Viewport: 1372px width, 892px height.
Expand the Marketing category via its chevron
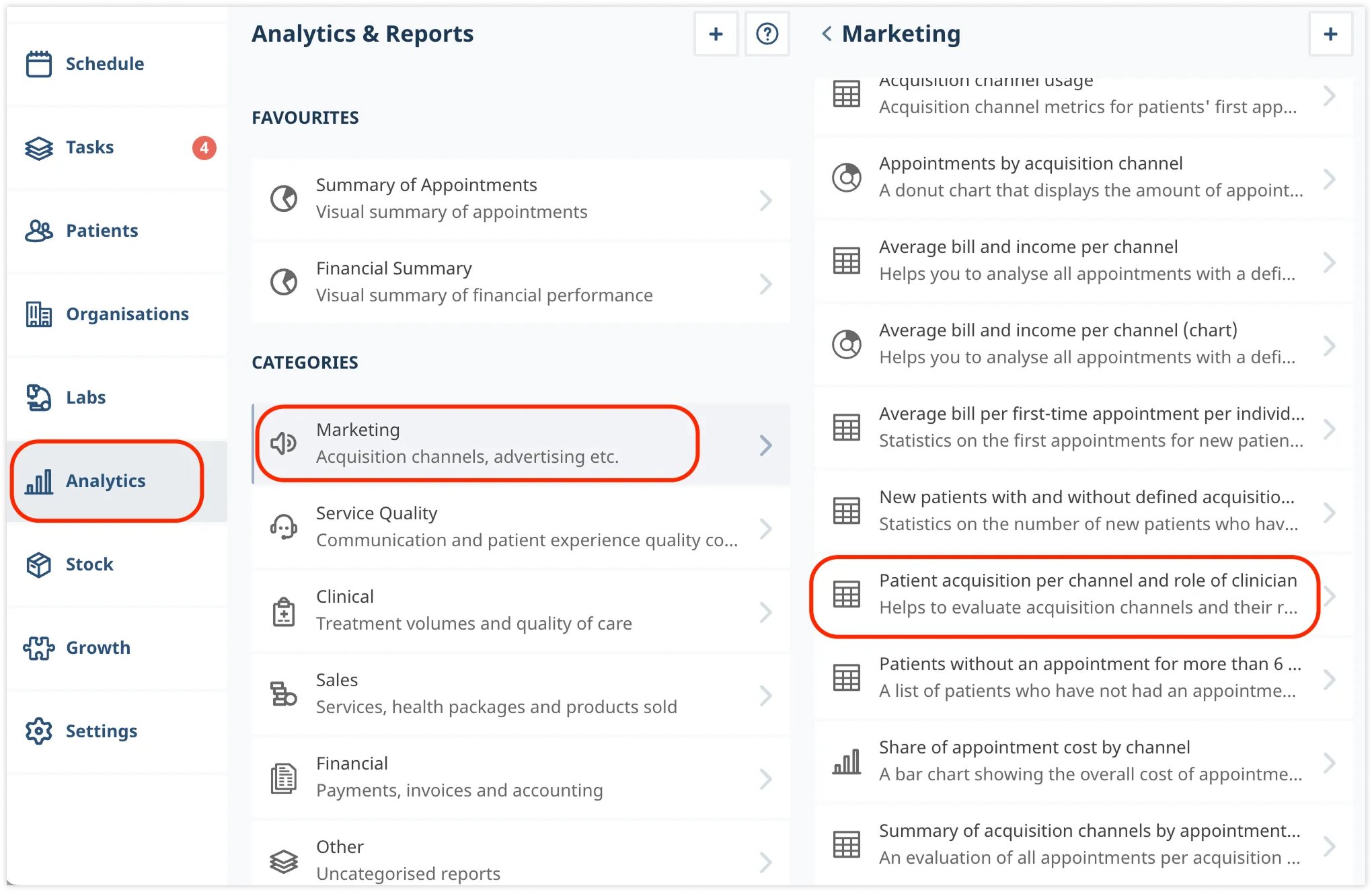766,445
